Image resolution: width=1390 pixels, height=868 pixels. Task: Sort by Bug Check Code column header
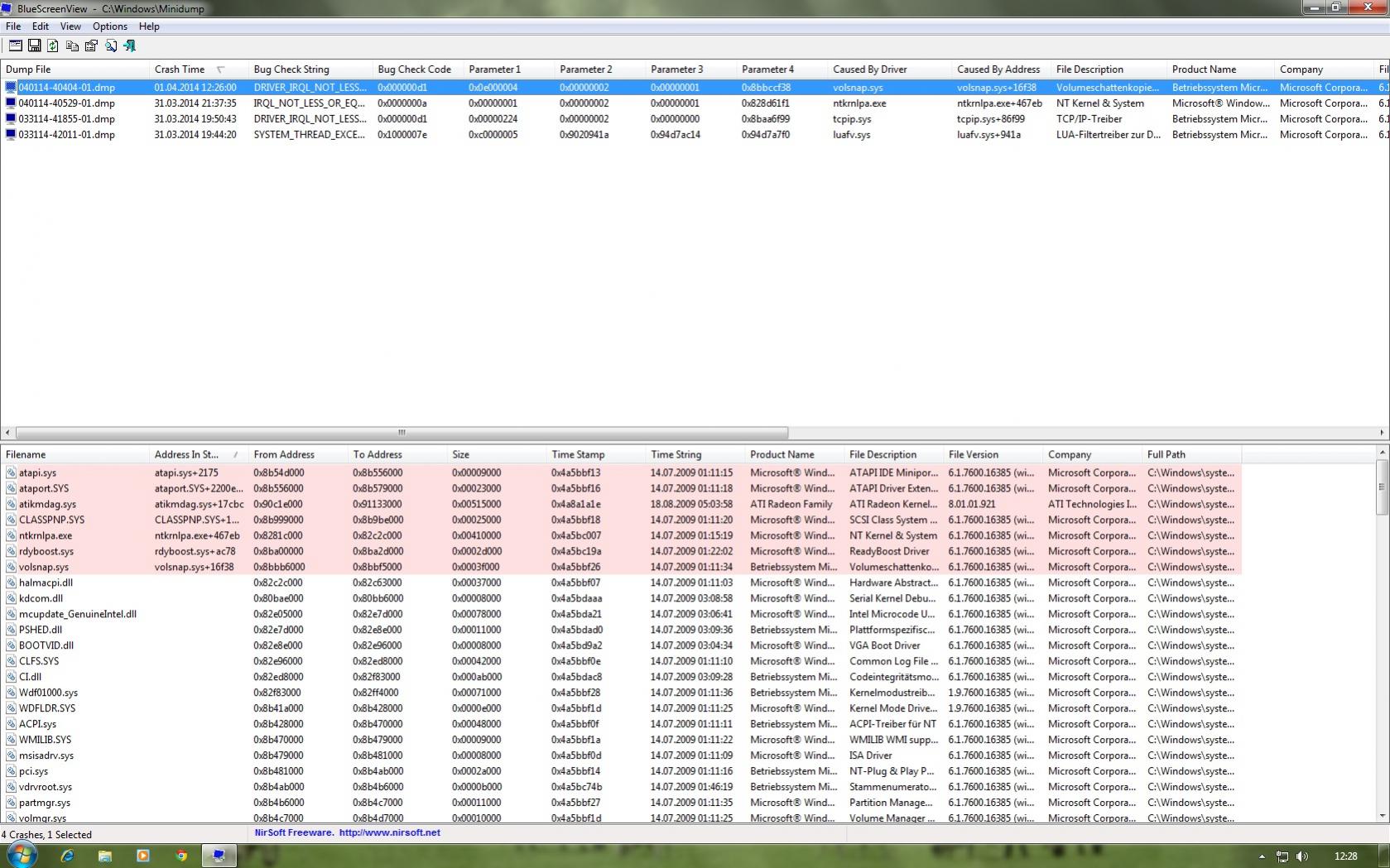(418, 70)
